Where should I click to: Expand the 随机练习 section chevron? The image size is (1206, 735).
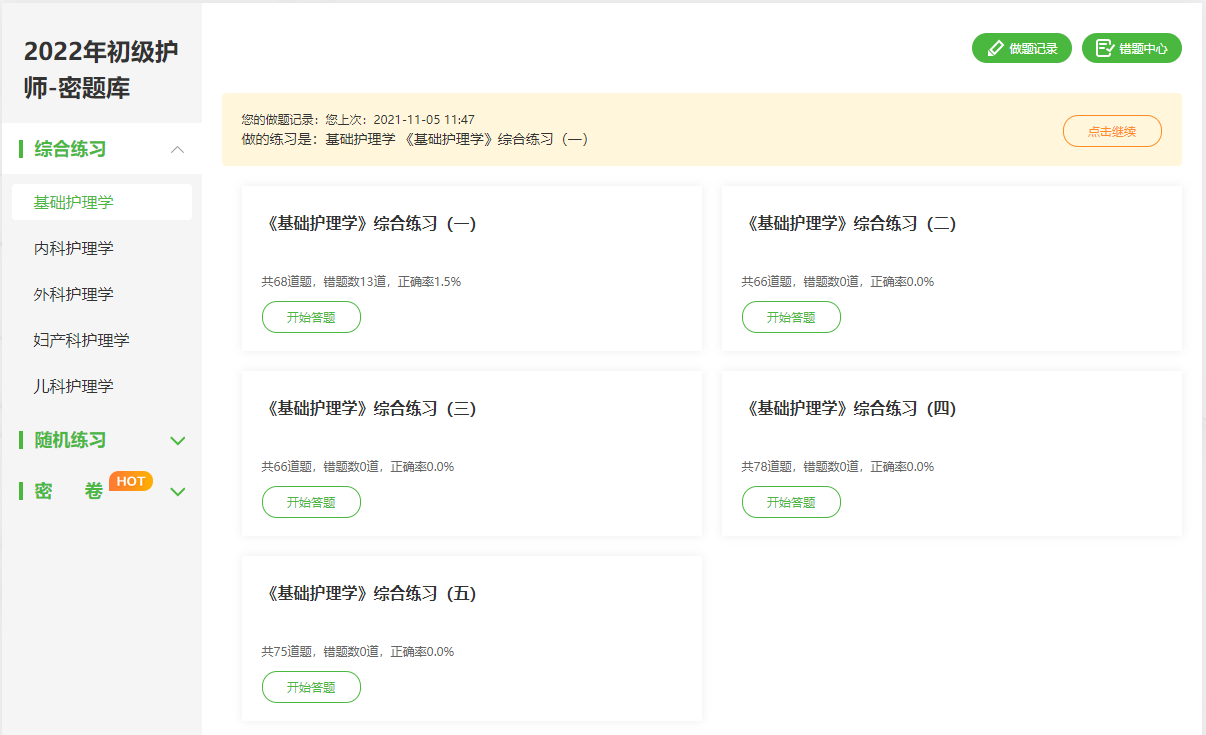178,441
